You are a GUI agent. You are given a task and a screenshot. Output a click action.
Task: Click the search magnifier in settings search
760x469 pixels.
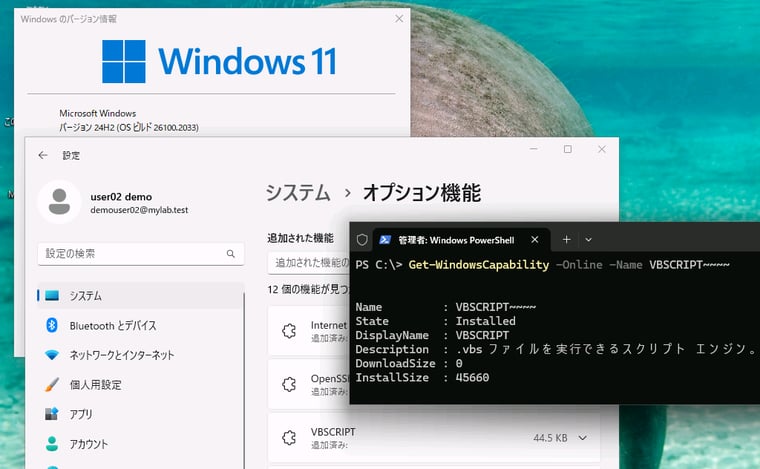click(x=231, y=253)
